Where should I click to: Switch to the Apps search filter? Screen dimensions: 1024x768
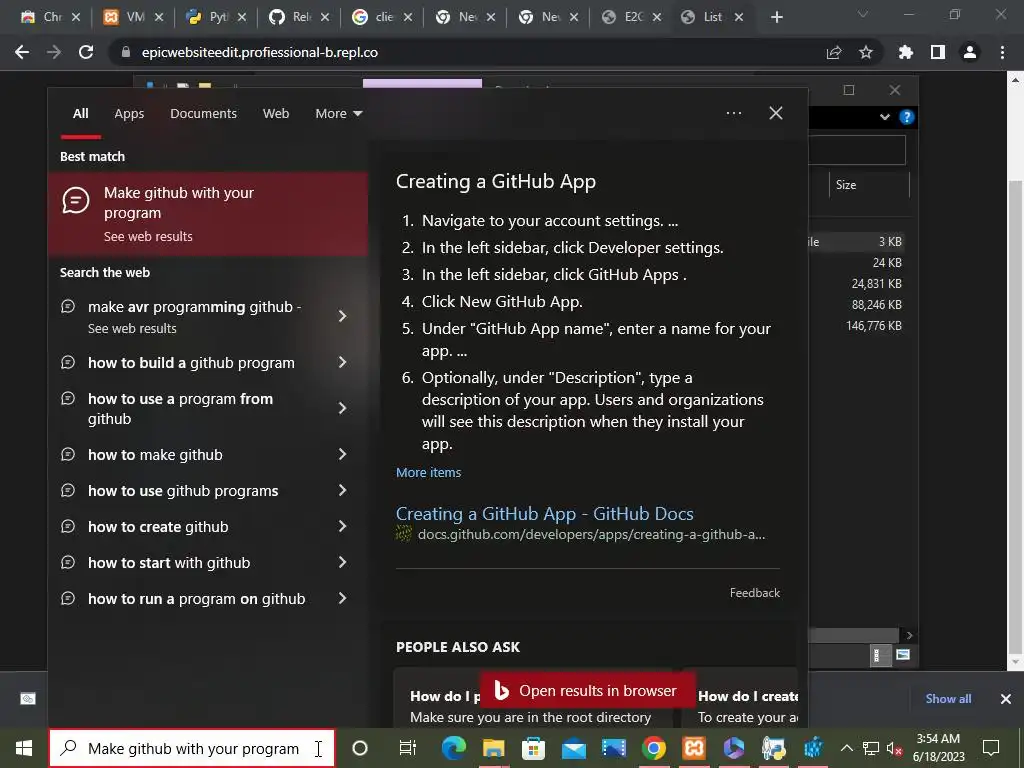[129, 114]
